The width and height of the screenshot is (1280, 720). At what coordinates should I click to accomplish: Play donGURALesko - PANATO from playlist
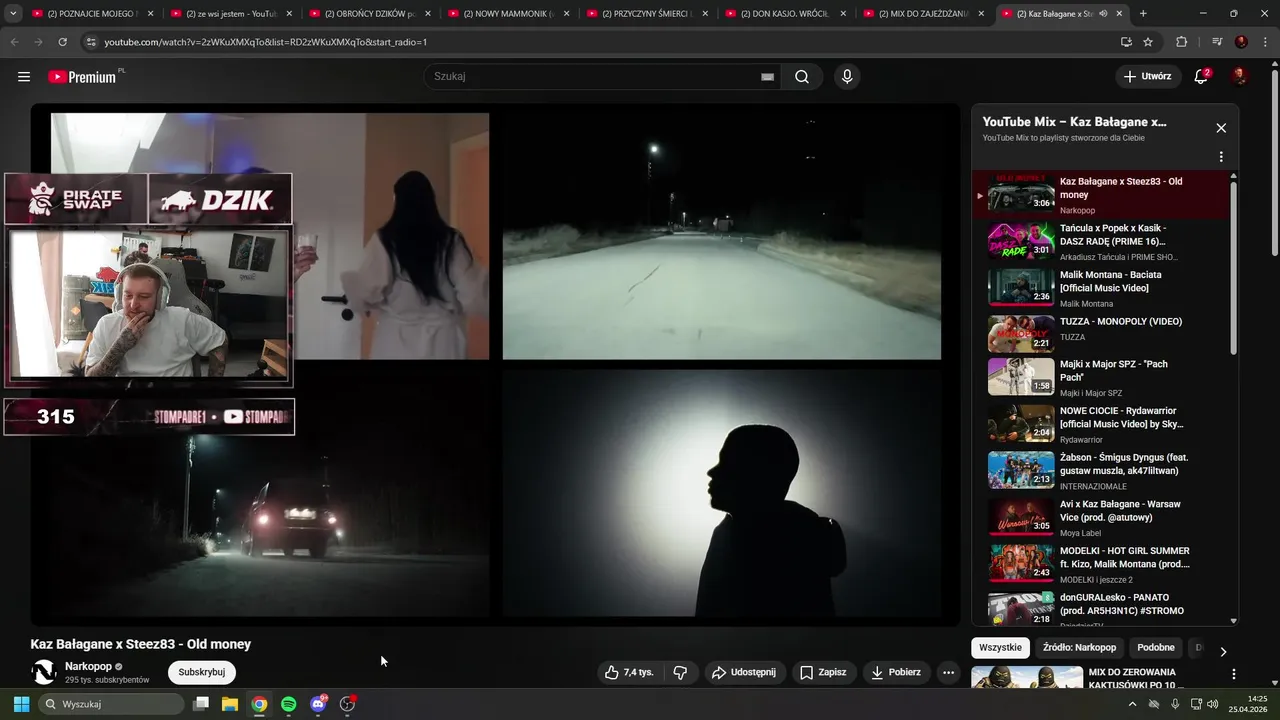tap(1098, 608)
